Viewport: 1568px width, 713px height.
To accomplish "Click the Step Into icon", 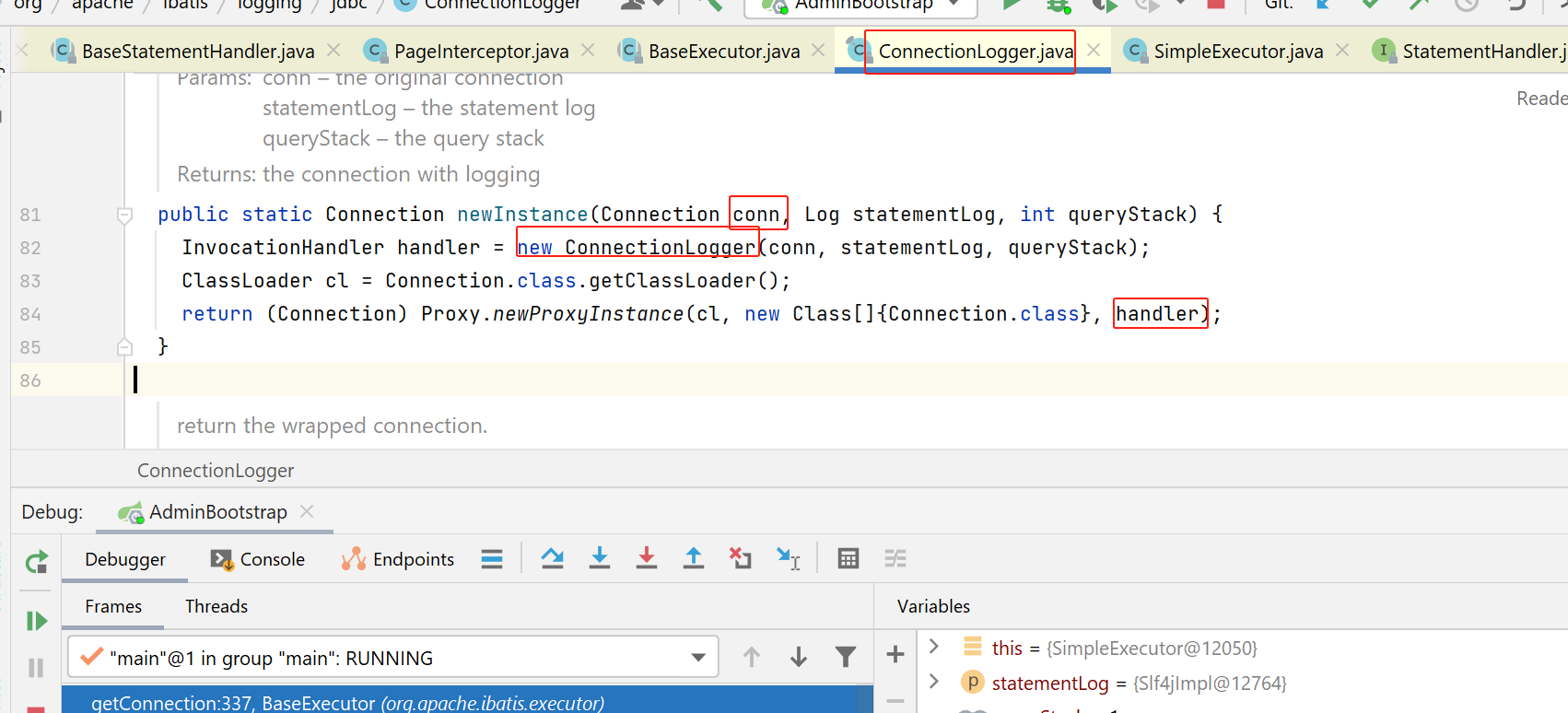I will click(x=600, y=558).
